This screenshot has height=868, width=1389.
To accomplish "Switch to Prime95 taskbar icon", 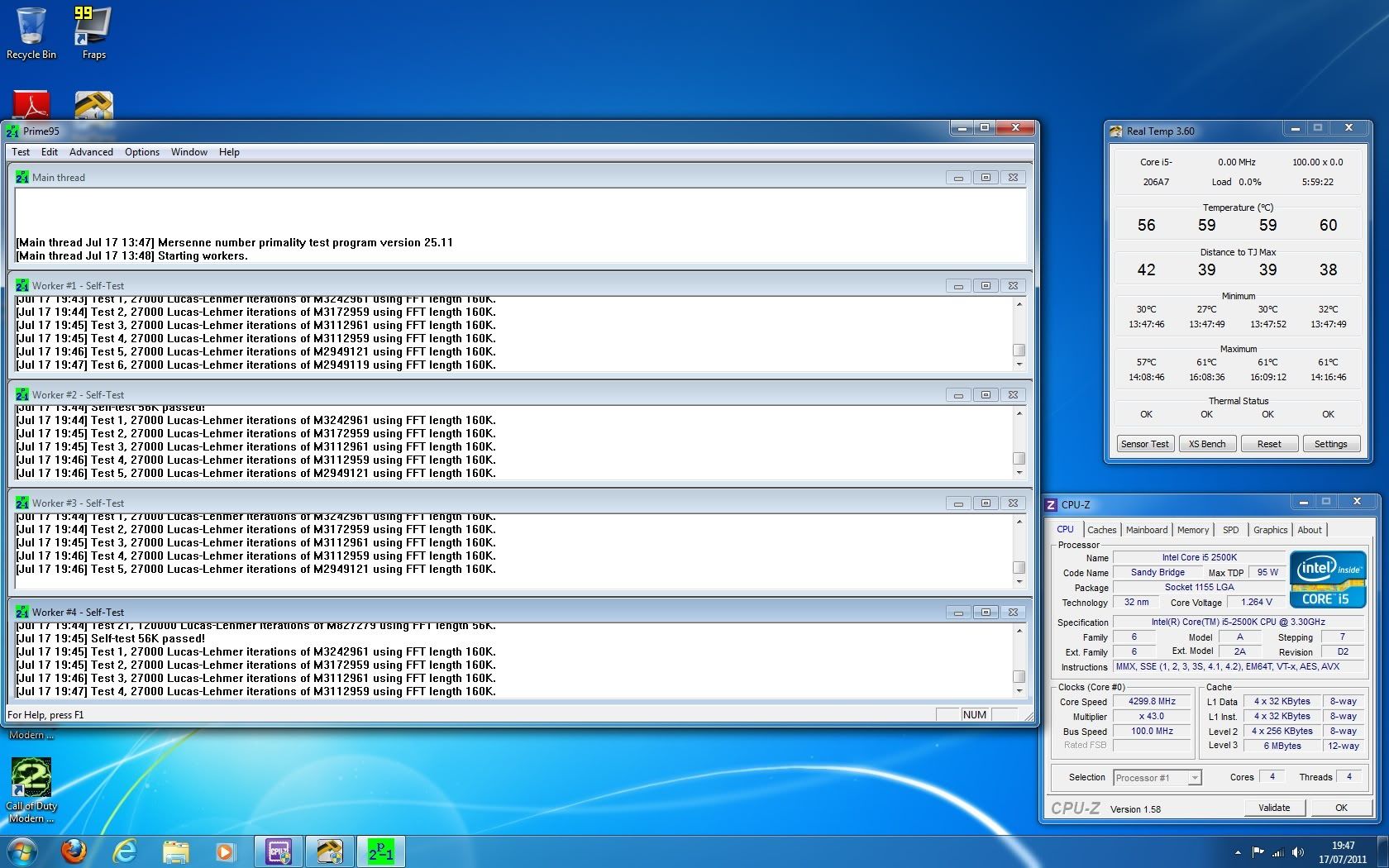I will click(380, 851).
